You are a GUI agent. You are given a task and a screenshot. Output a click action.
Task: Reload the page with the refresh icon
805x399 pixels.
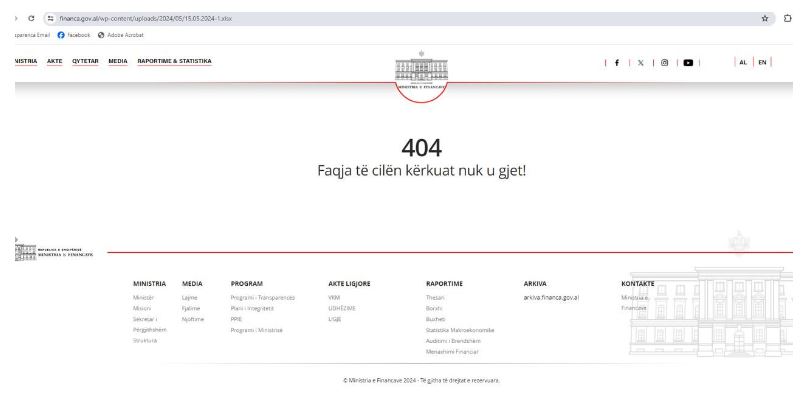pyautogui.click(x=31, y=18)
